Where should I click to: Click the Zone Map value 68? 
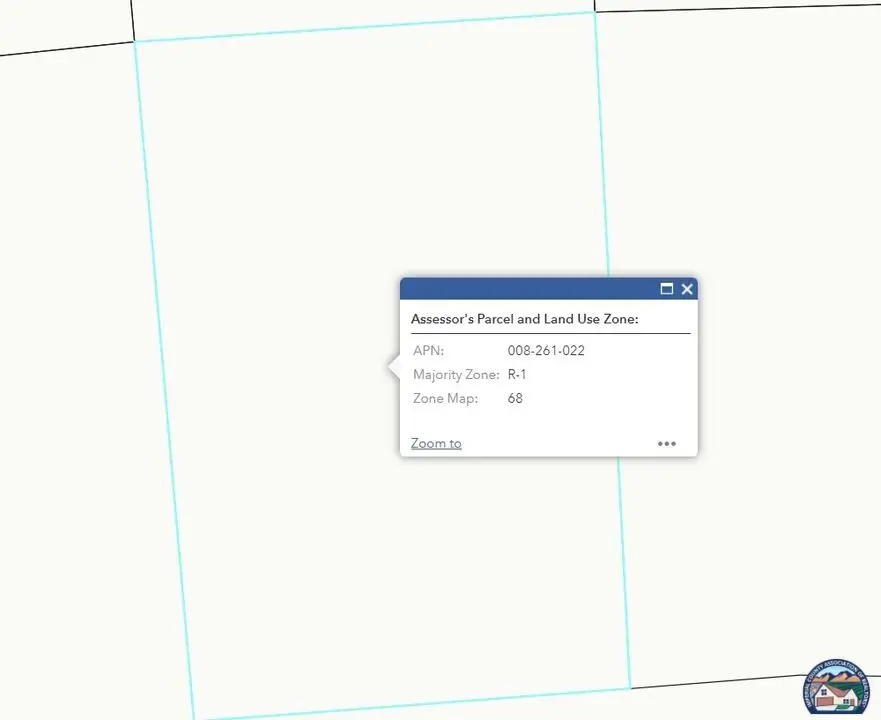515,399
